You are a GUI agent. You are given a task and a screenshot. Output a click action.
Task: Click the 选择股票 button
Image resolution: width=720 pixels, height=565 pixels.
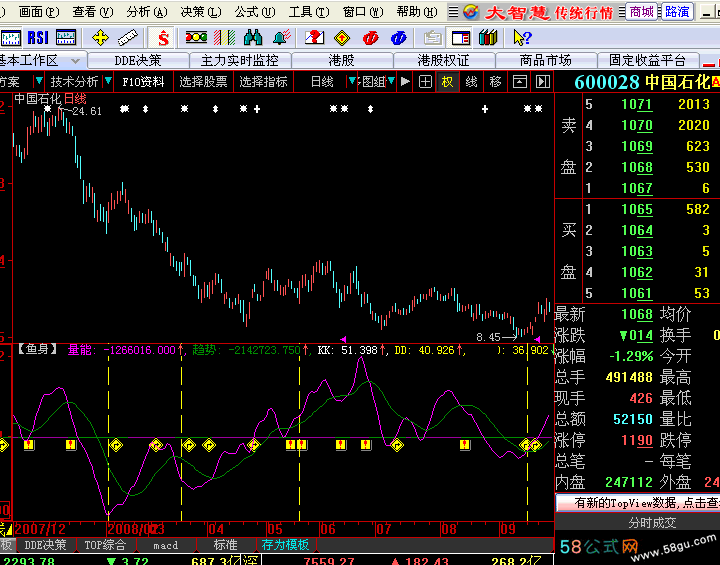coord(203,82)
